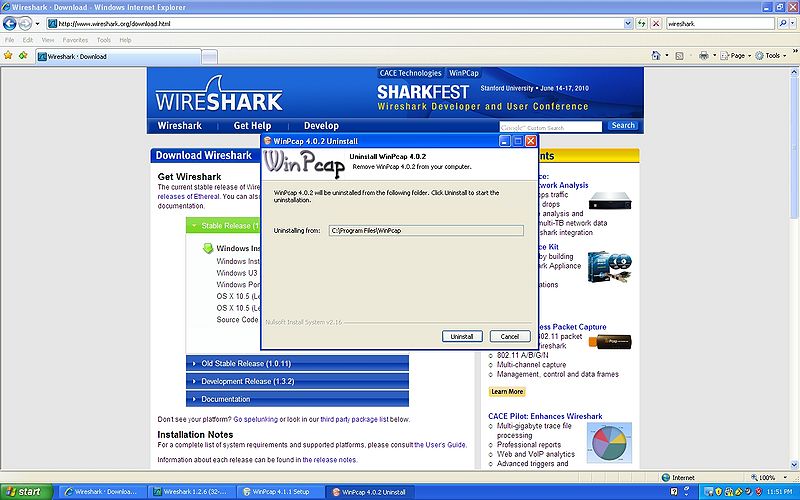
Task: Expand the Documentation section
Action: tap(297, 399)
